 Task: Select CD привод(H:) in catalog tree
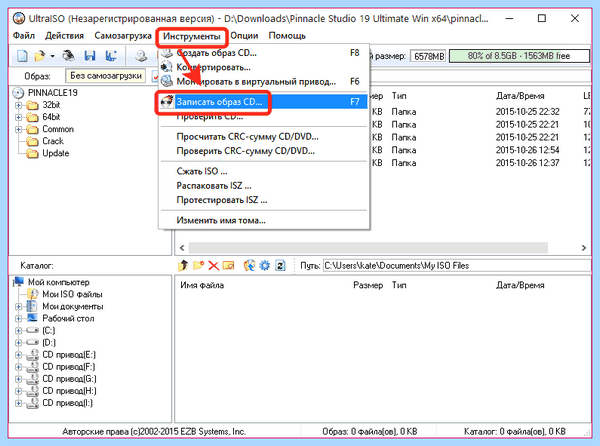click(x=69, y=391)
